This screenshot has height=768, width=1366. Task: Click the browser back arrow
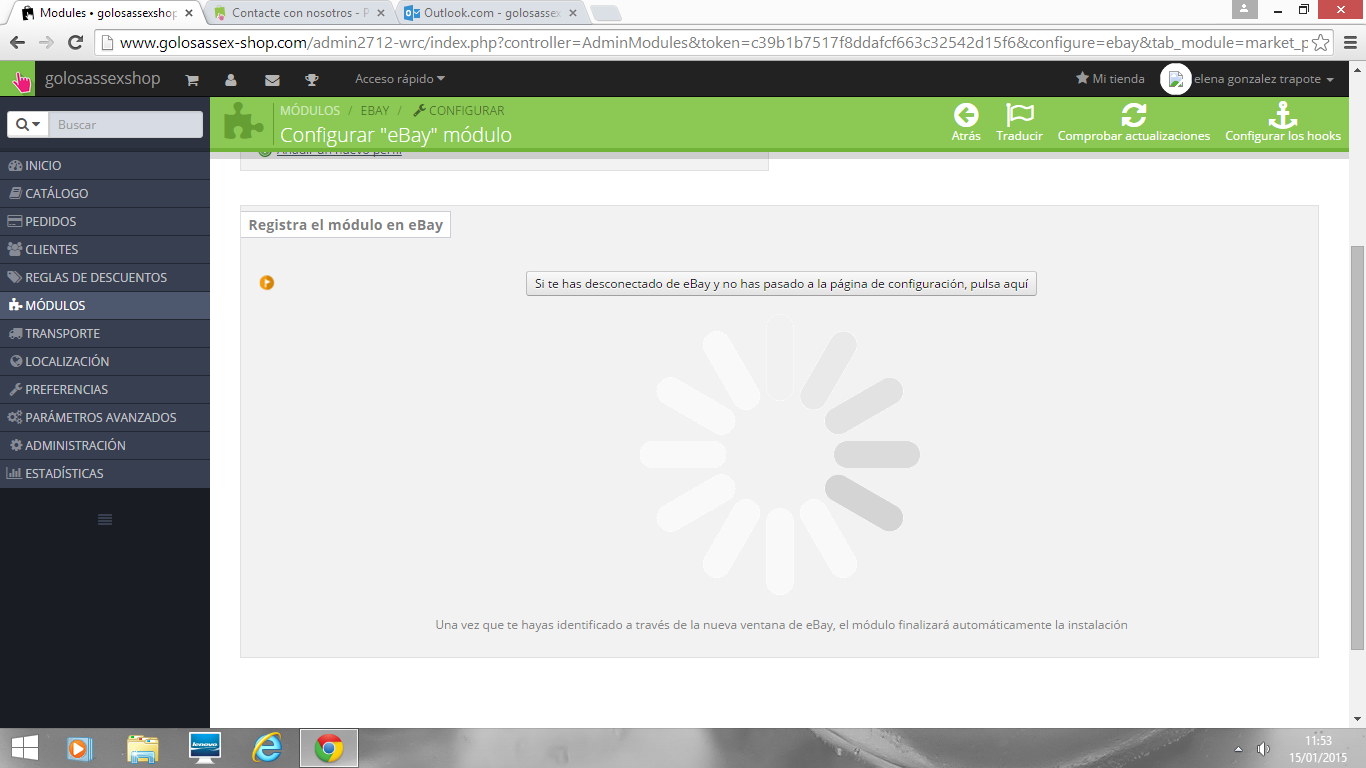[x=17, y=42]
